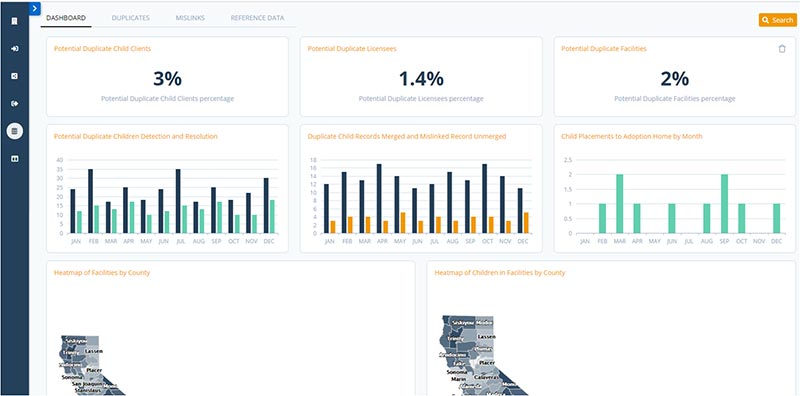Delete the Potential Duplicate Facilities card via trash icon
The image size is (800, 396).
(782, 49)
